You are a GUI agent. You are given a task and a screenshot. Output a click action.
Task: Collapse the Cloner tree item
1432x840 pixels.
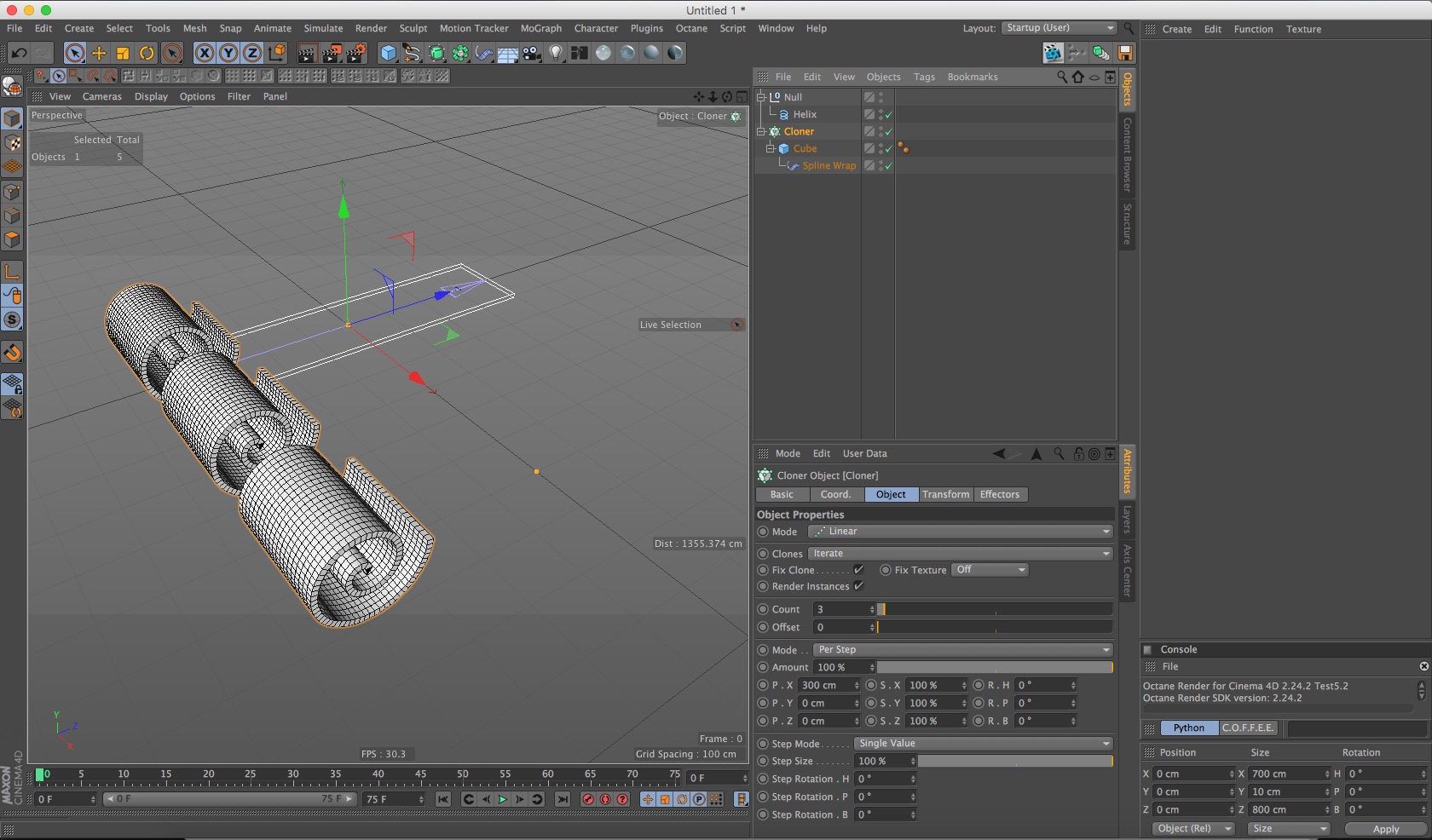click(x=761, y=132)
